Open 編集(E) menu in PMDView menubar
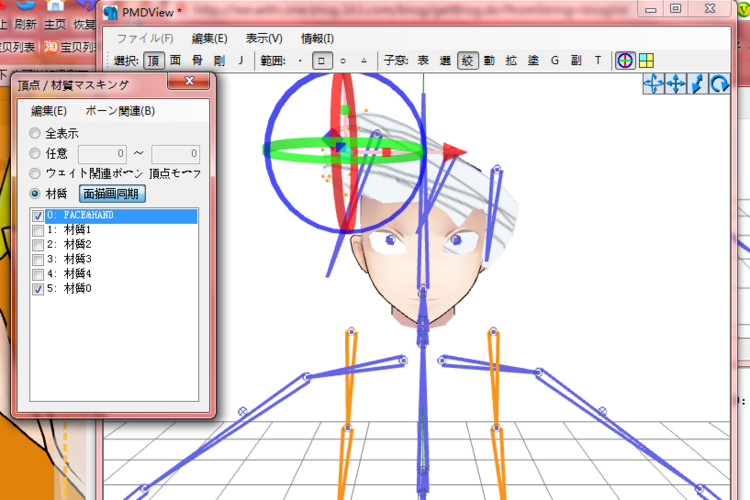The width and height of the screenshot is (750, 500). [x=210, y=38]
